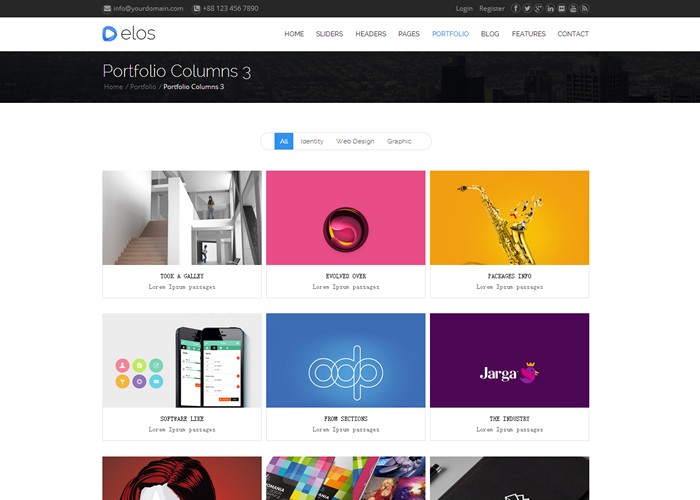The image size is (700, 500).
Task: Open the saxophone Packages Info thumbnail
Action: coord(509,218)
